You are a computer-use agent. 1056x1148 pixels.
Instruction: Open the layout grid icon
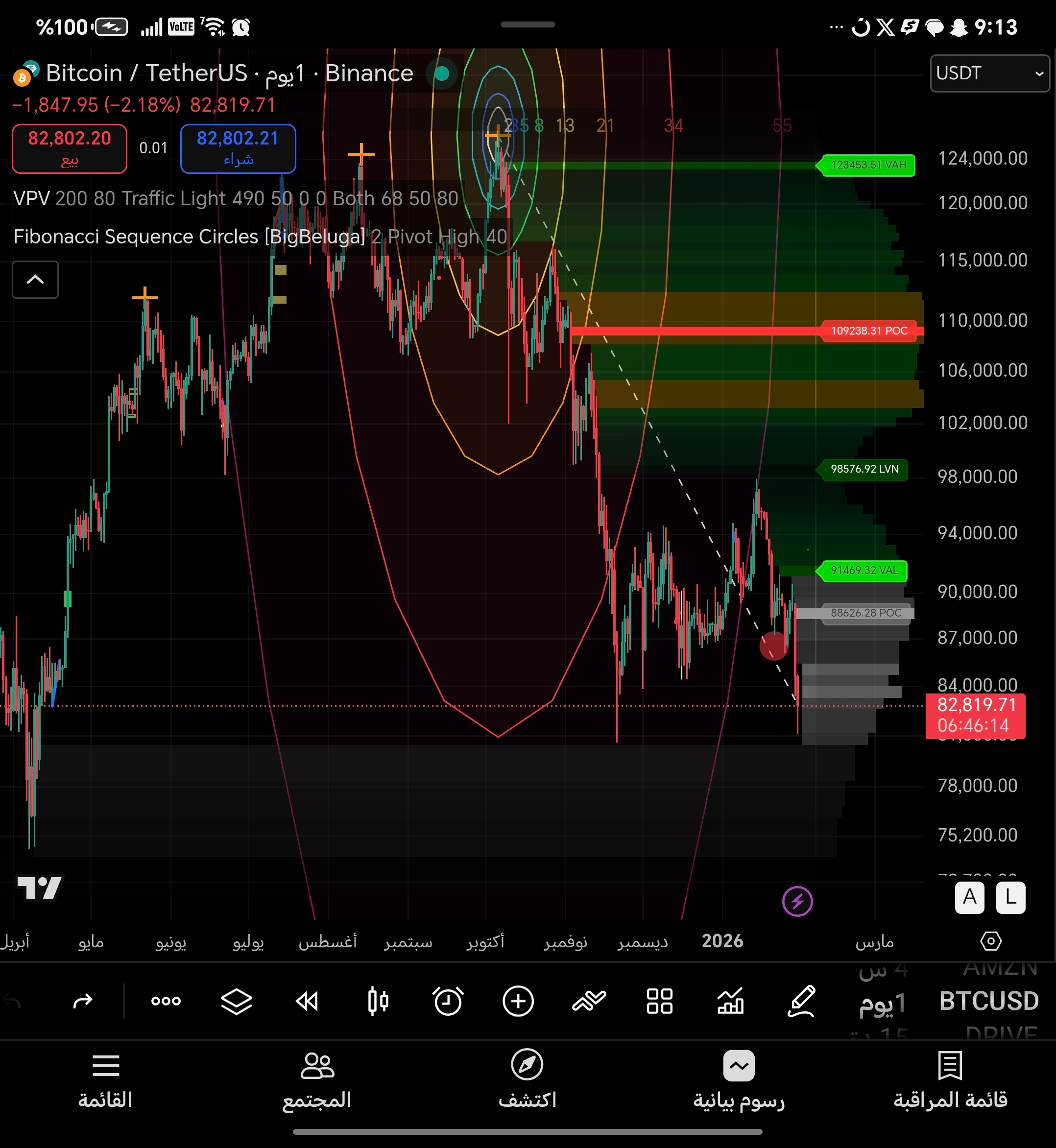point(659,1001)
